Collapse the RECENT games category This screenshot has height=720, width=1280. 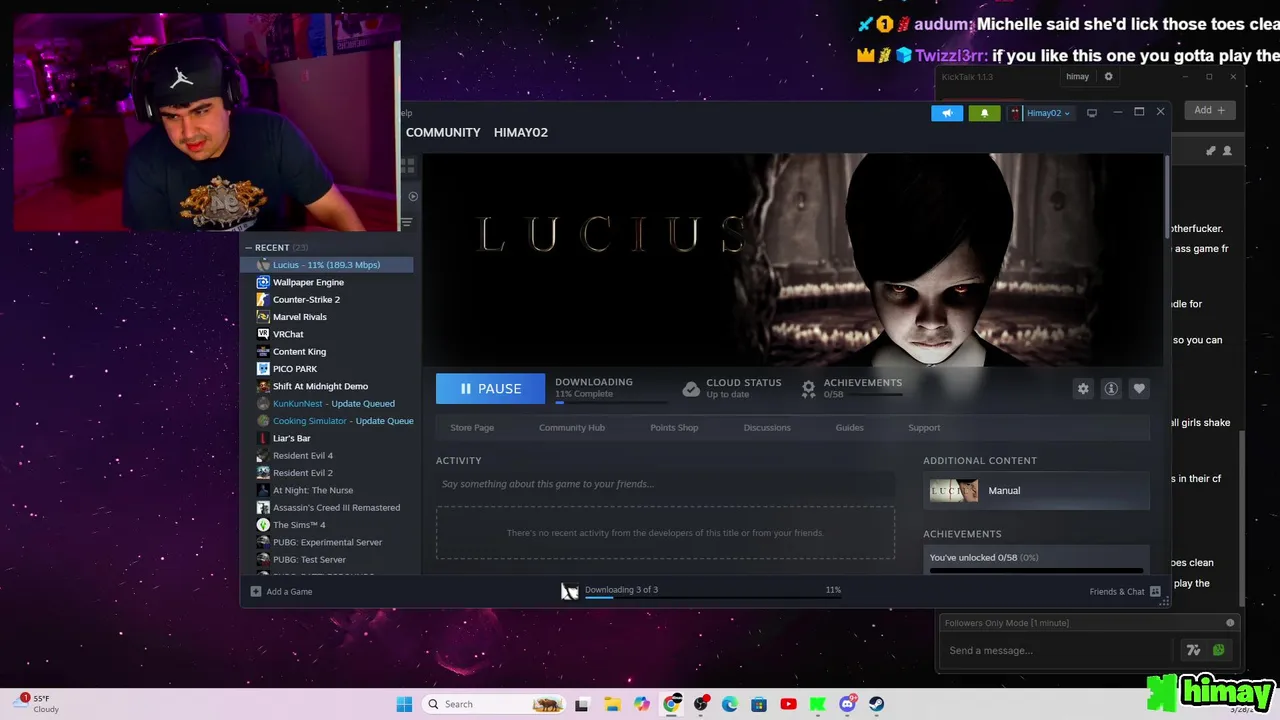pyautogui.click(x=249, y=247)
